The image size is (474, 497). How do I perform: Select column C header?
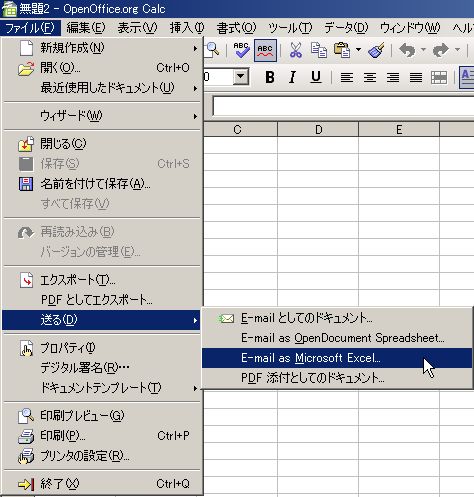tap(237, 129)
